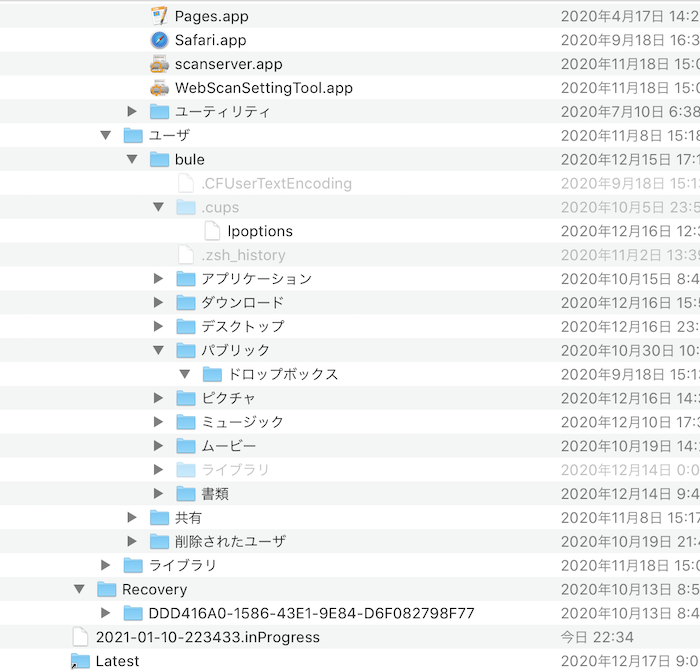Collapse the ドロップボックス folder
Viewport: 700px width, 670px height.
[184, 374]
